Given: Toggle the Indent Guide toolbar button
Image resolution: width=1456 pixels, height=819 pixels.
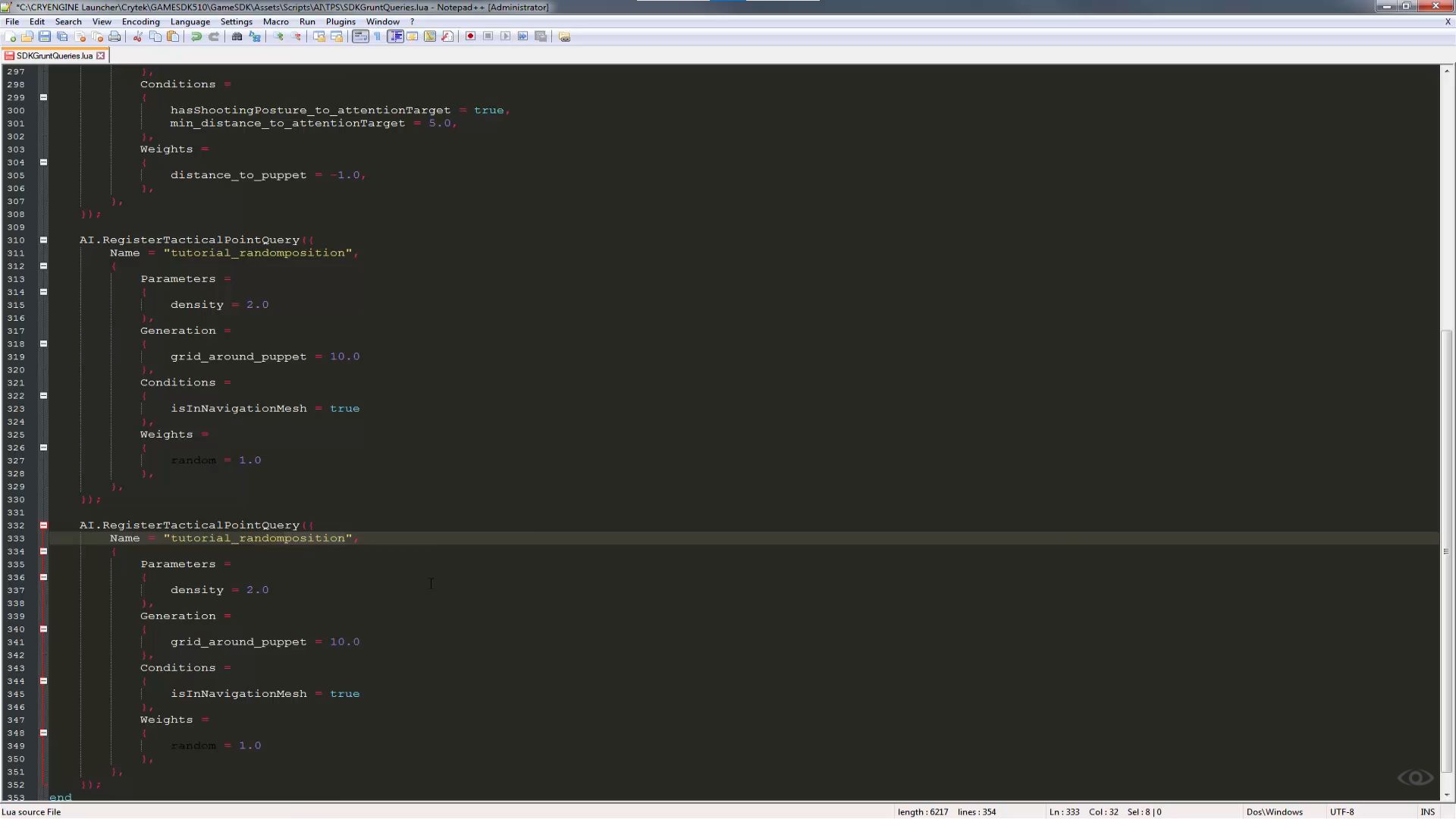Looking at the screenshot, I should point(395,36).
